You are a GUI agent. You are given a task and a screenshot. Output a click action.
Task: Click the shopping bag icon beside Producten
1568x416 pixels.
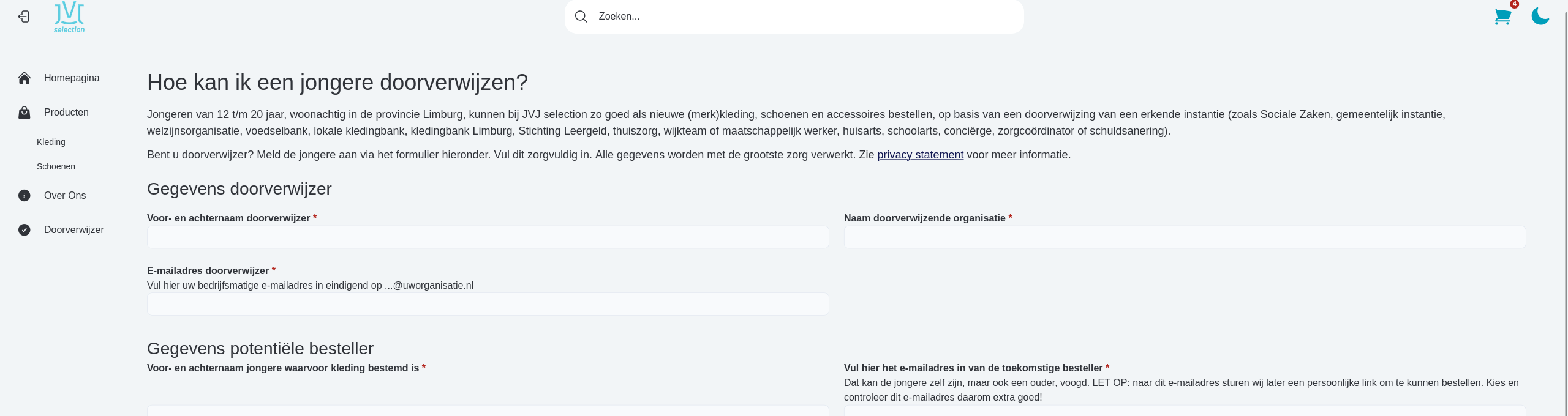(24, 113)
